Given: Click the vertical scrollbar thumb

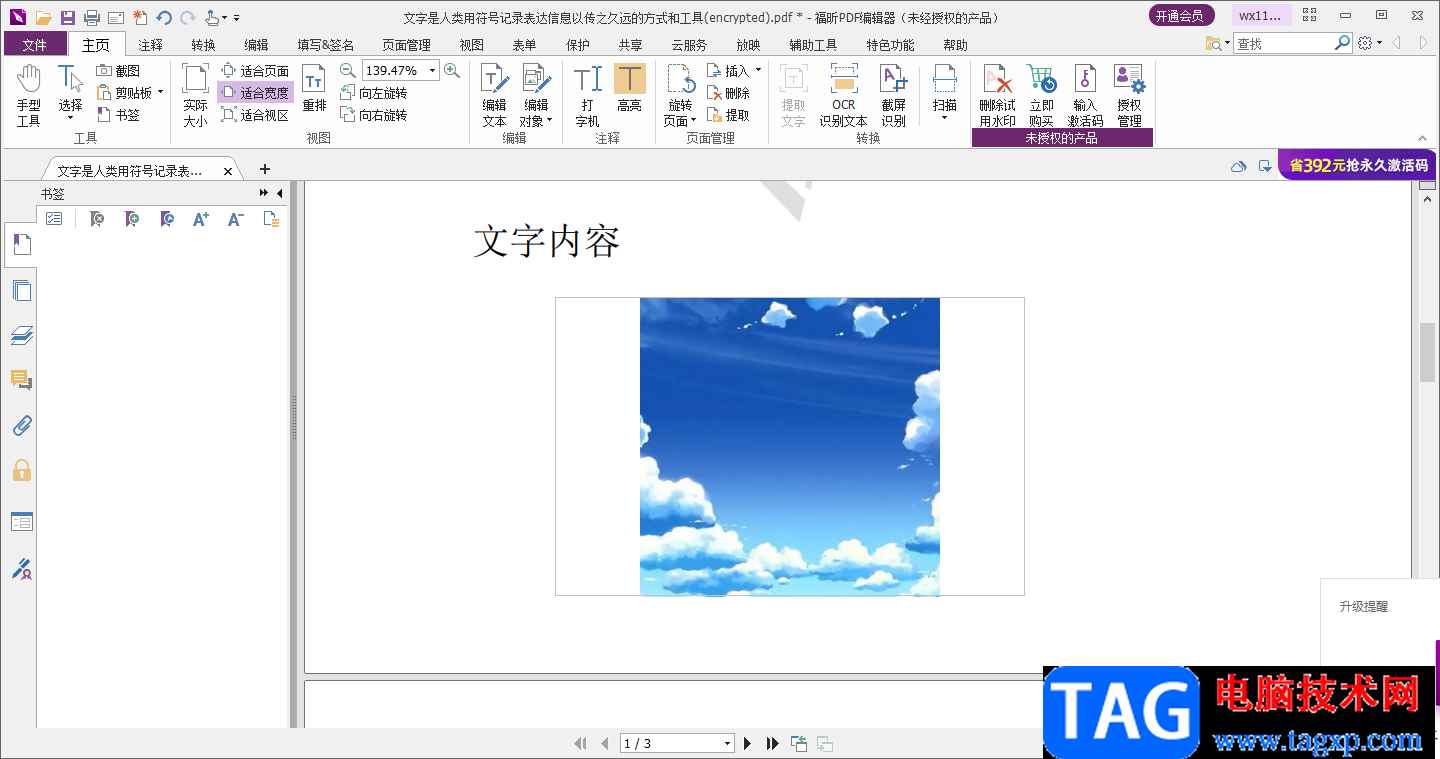Looking at the screenshot, I should pyautogui.click(x=1428, y=352).
